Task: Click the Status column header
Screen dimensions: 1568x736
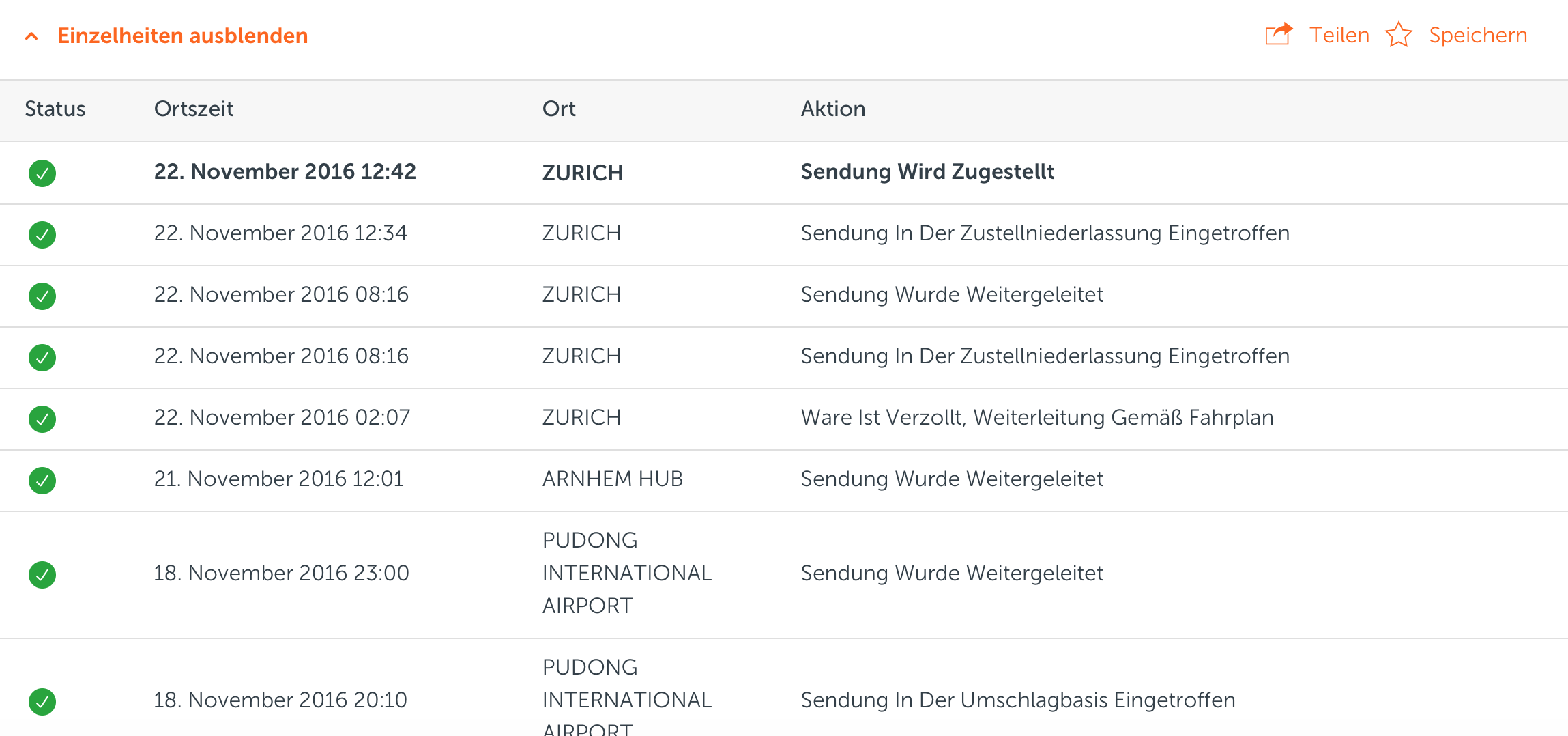Action: pyautogui.click(x=55, y=109)
